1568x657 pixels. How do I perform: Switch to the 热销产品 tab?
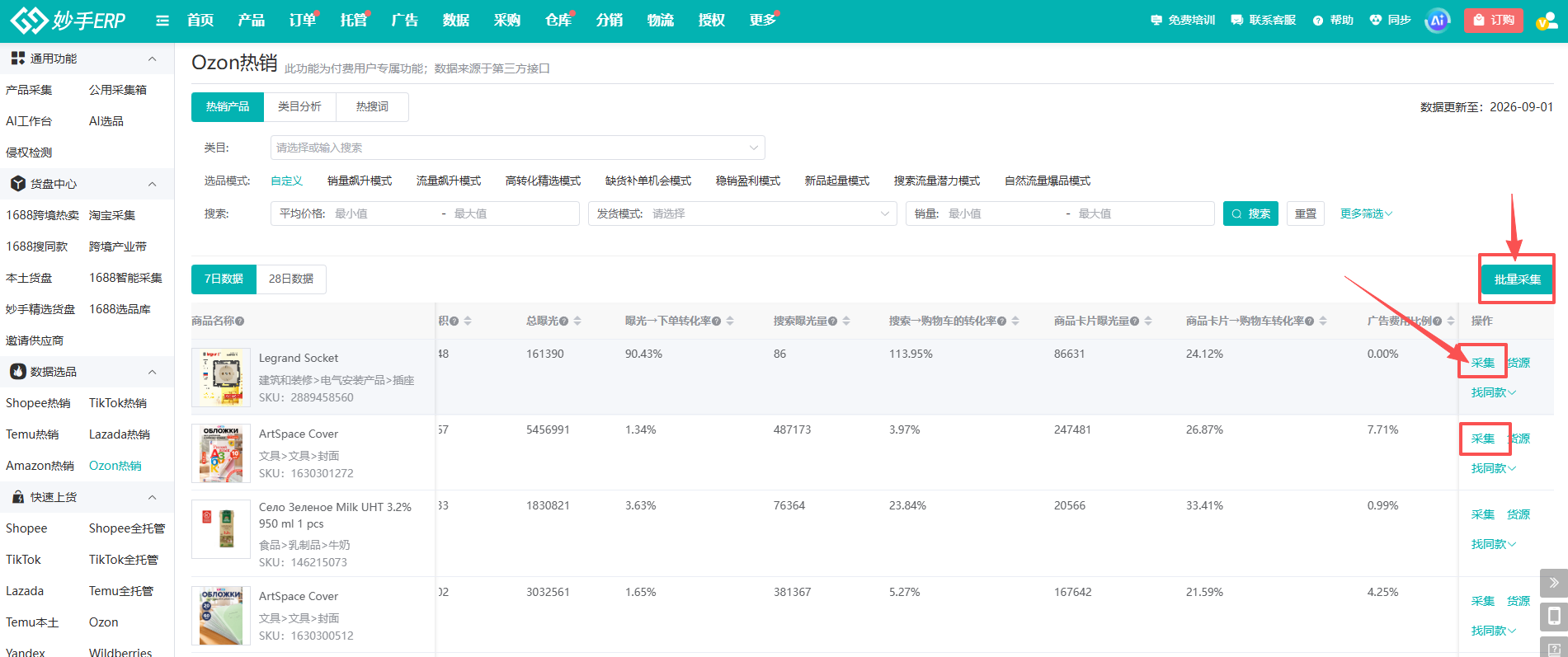[228, 106]
